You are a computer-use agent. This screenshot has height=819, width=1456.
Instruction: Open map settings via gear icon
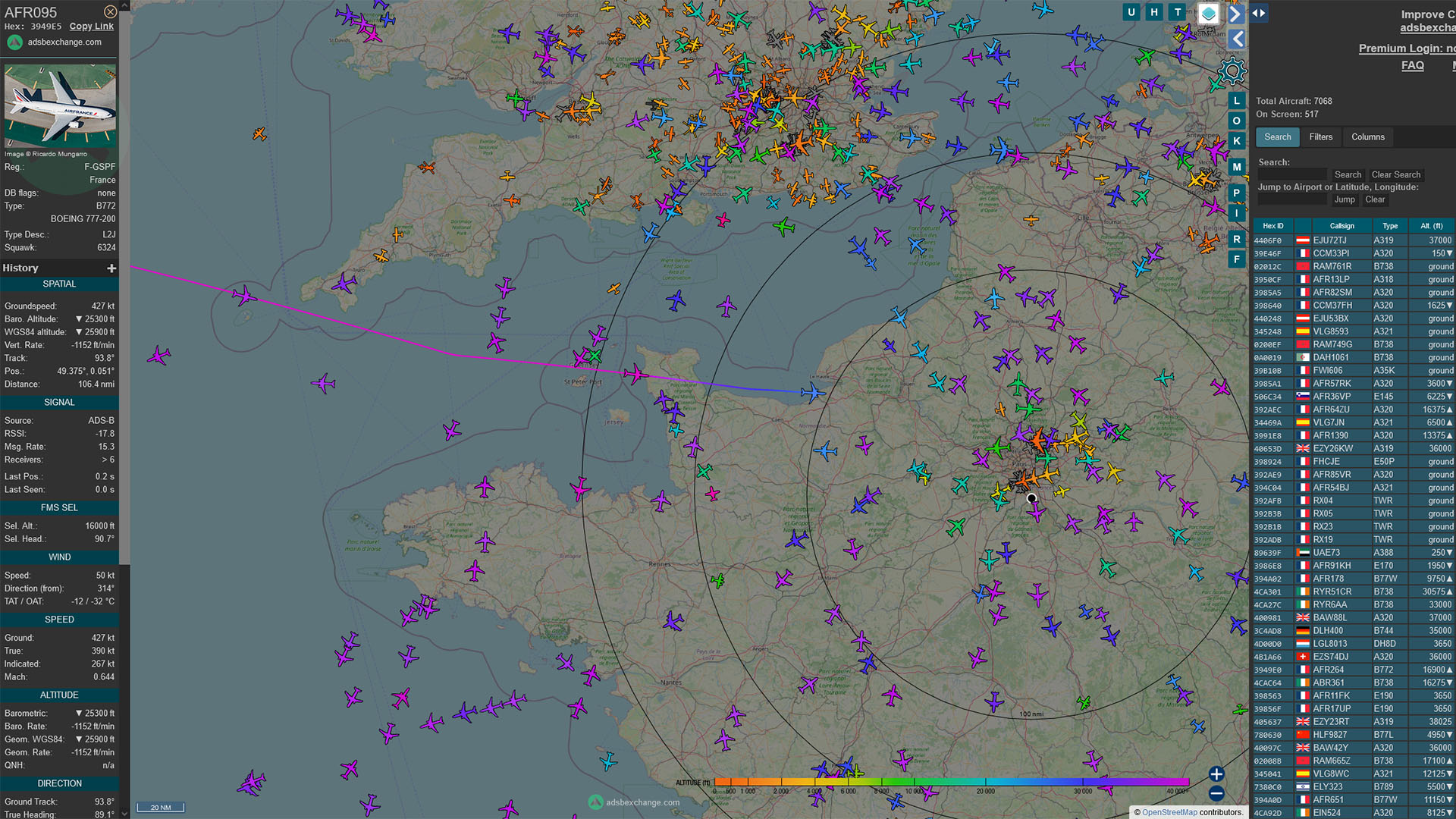[1232, 71]
